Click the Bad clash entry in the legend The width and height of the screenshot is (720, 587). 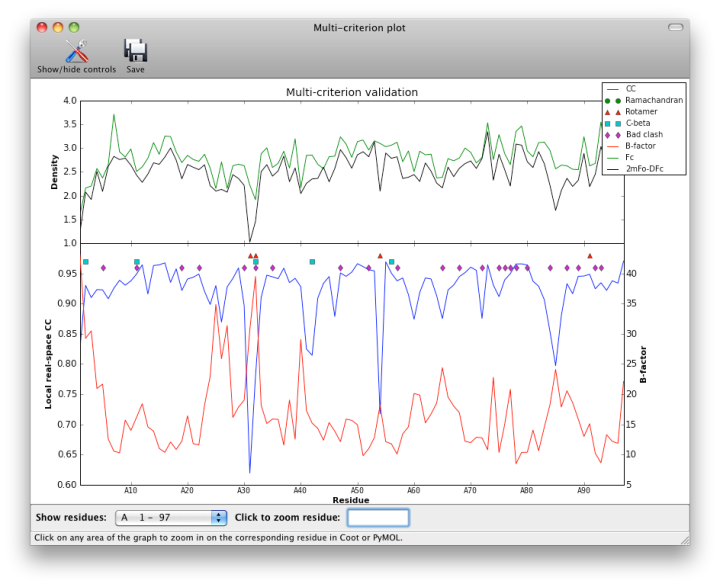644,134
